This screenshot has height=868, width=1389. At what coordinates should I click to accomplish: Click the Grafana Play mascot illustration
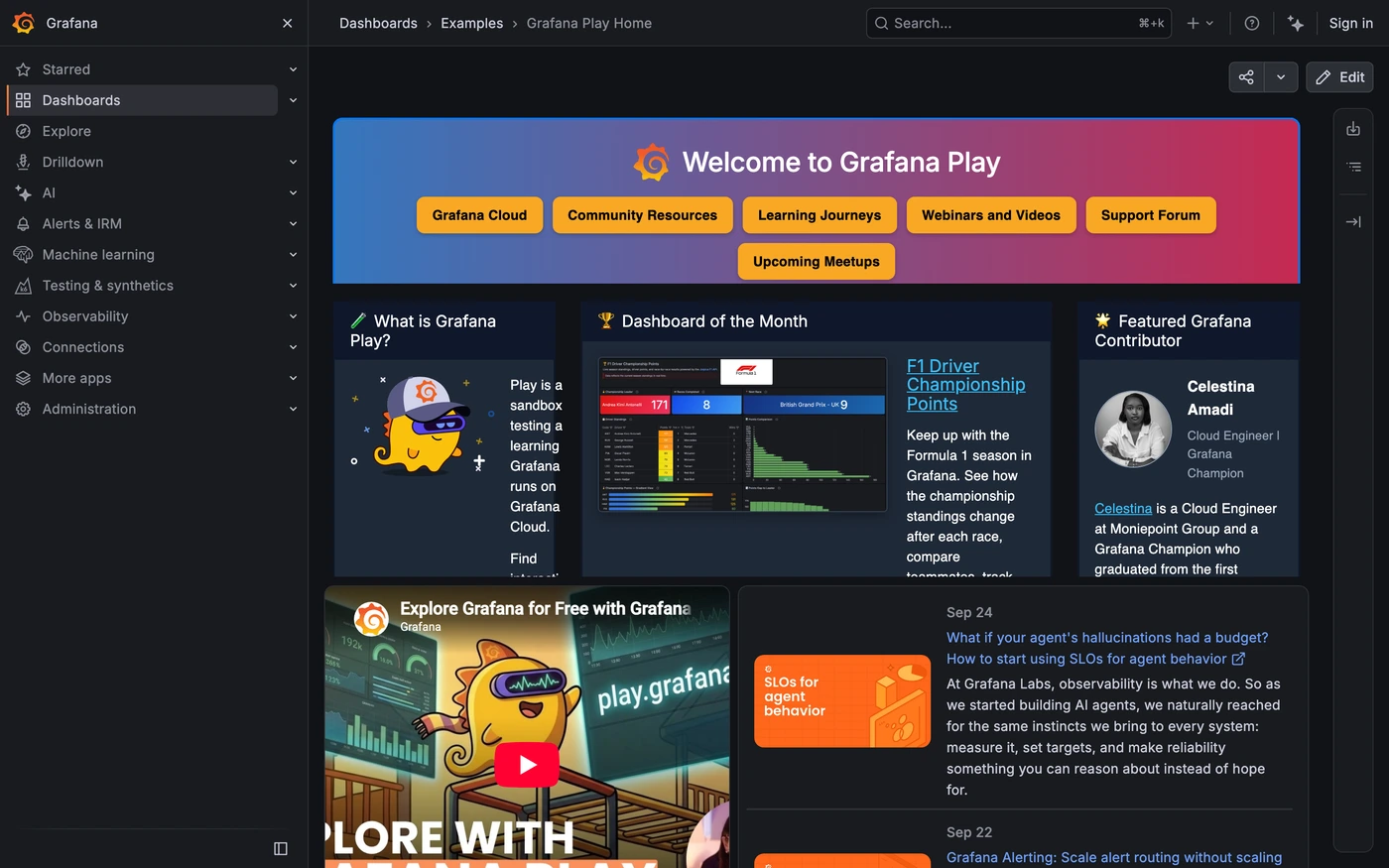[x=424, y=425]
